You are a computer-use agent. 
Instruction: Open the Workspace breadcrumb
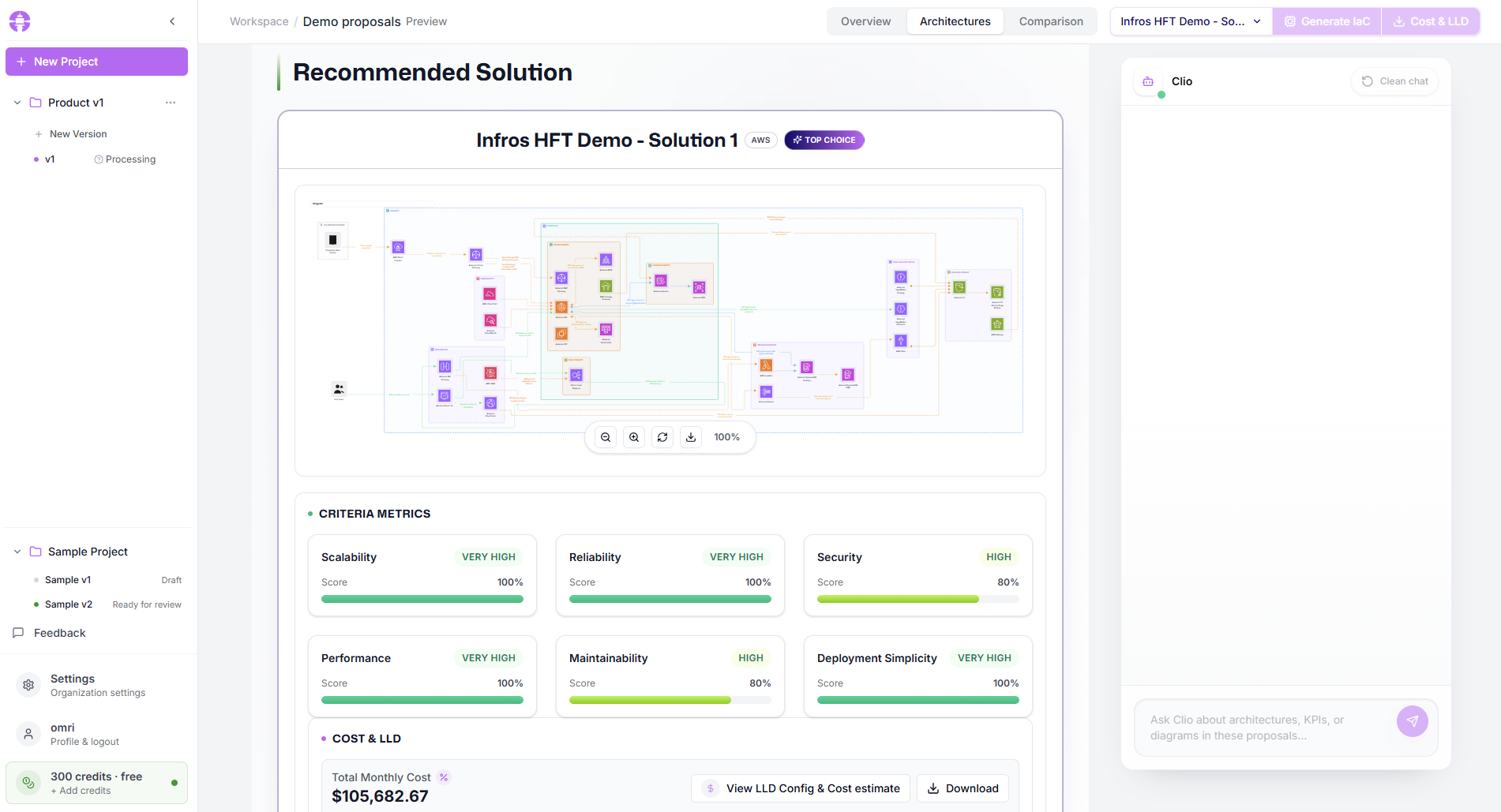pos(259,21)
